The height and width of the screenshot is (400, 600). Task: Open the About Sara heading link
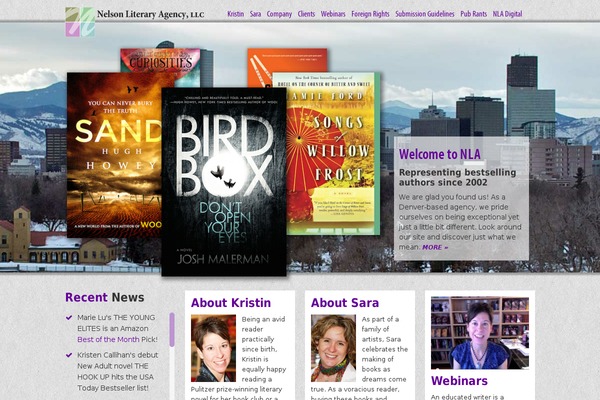tap(345, 303)
